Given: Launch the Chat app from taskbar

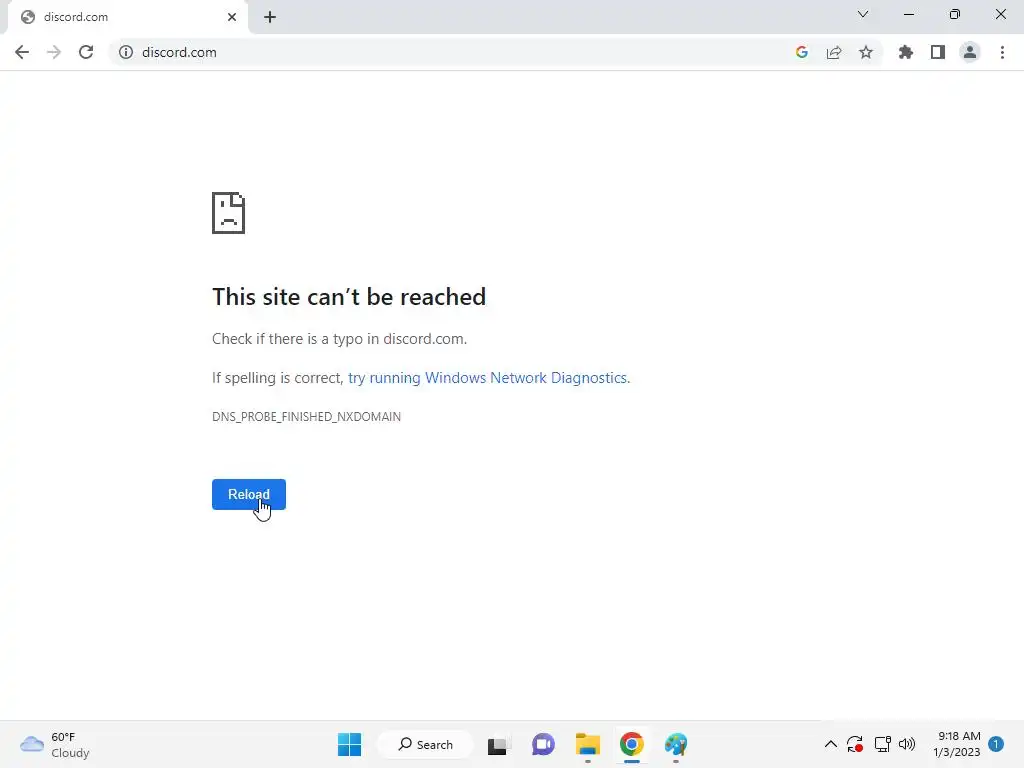Looking at the screenshot, I should click(543, 744).
